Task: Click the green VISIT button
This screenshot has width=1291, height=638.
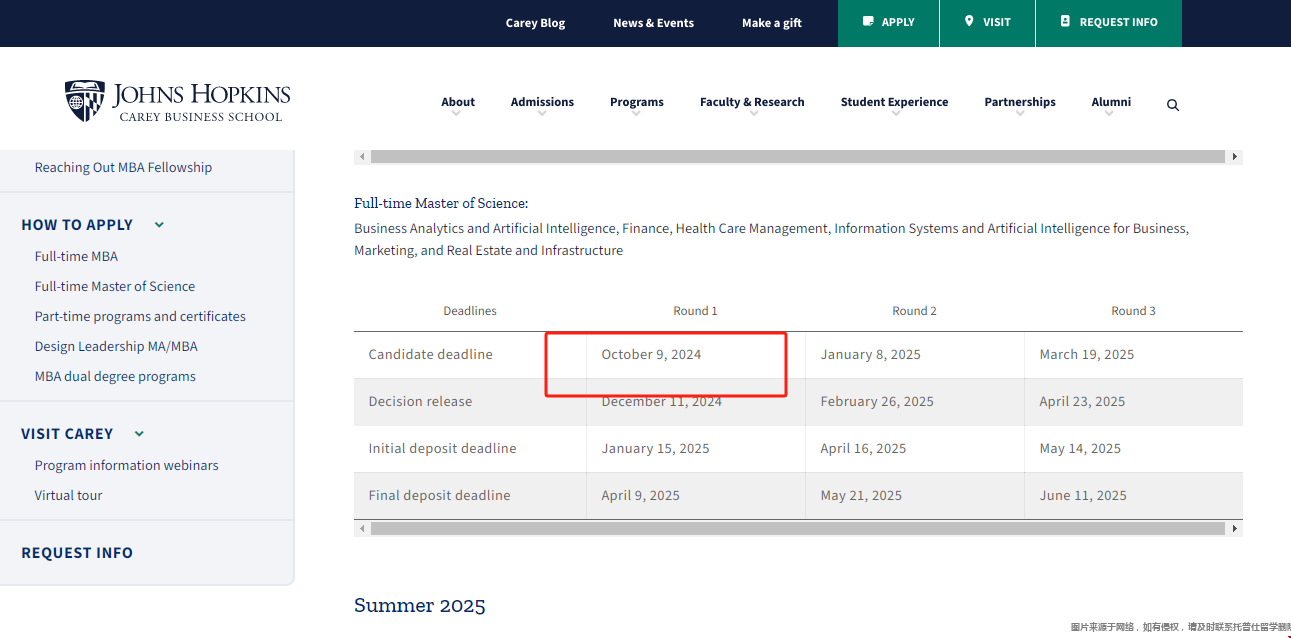Action: pos(987,23)
